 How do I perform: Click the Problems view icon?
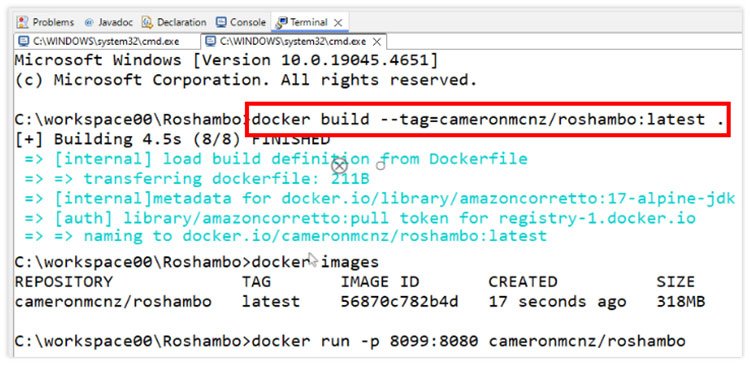click(22, 22)
